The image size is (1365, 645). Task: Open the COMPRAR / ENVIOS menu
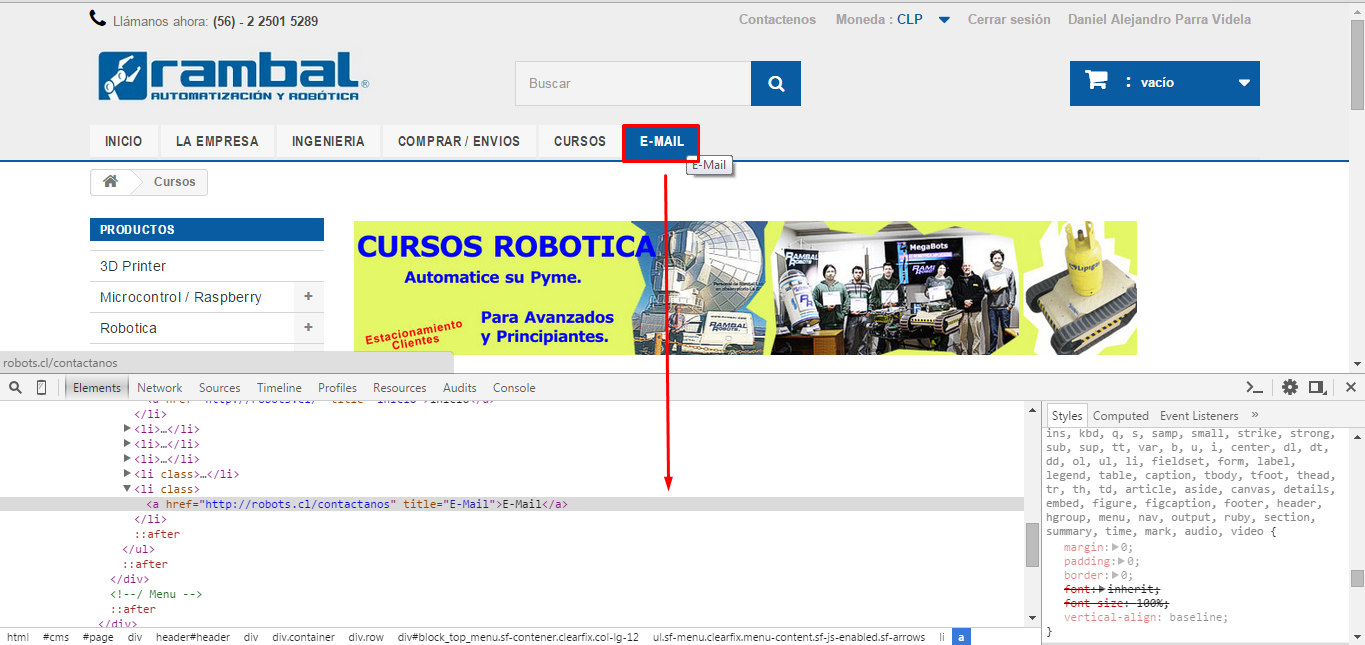[x=459, y=141]
